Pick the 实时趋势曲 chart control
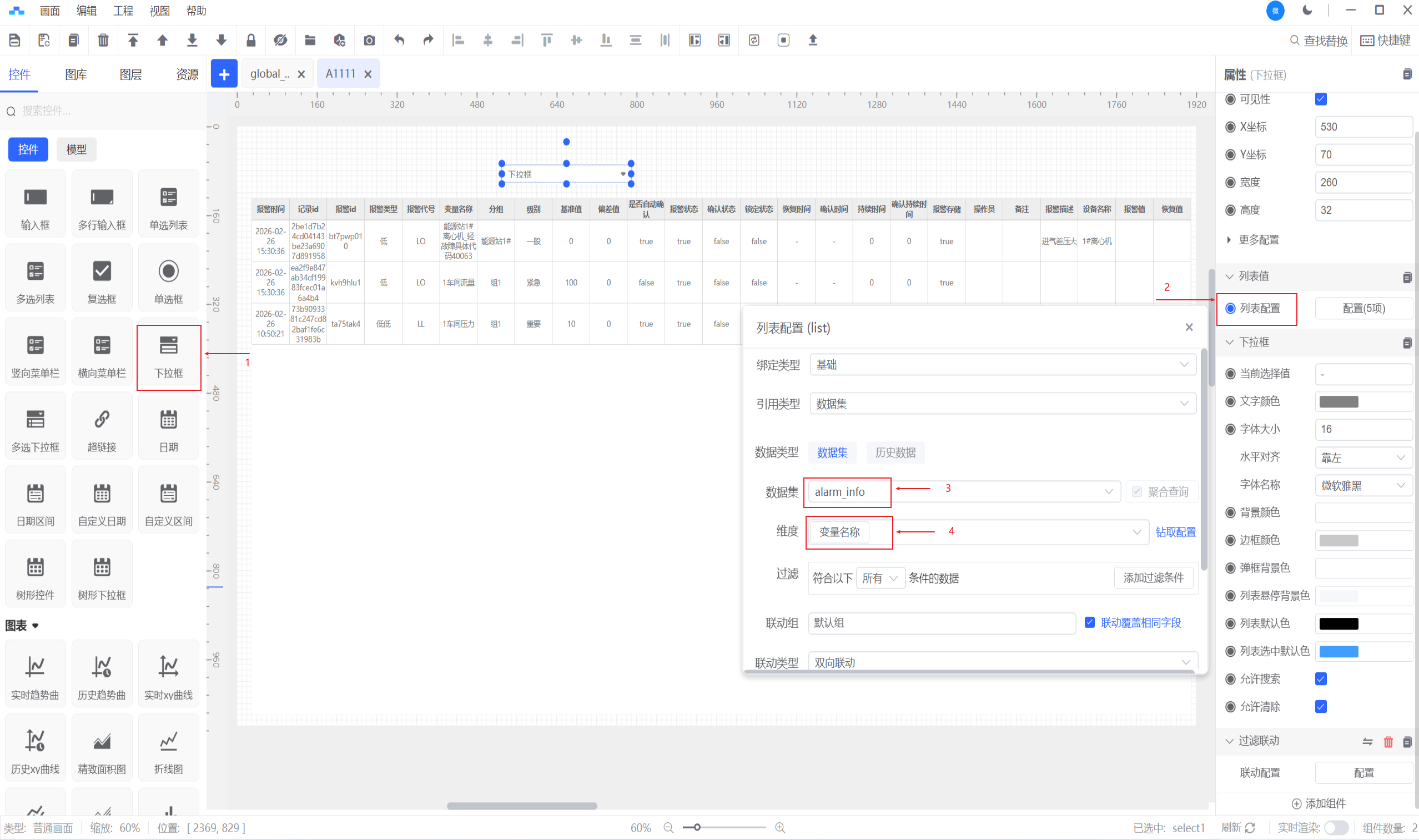 pyautogui.click(x=35, y=675)
